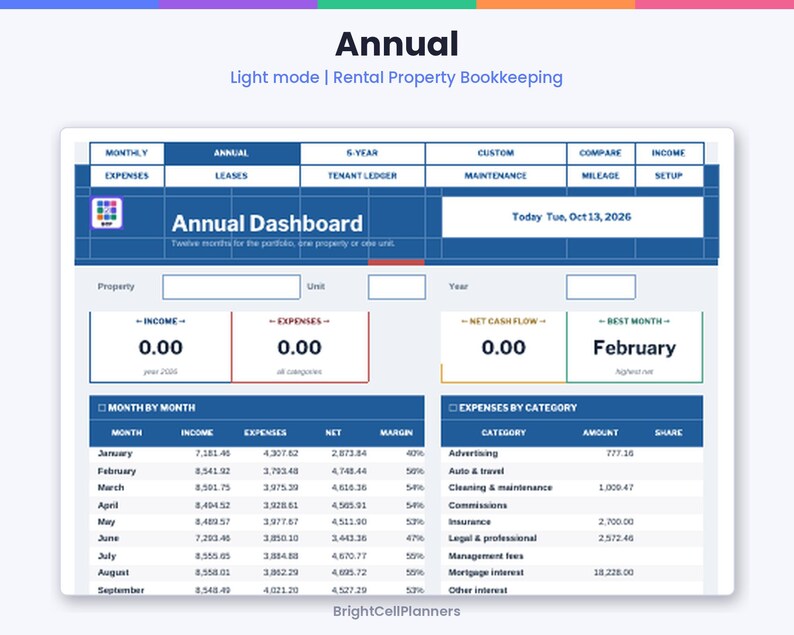
Task: Open the Expenses tab
Action: 127,176
